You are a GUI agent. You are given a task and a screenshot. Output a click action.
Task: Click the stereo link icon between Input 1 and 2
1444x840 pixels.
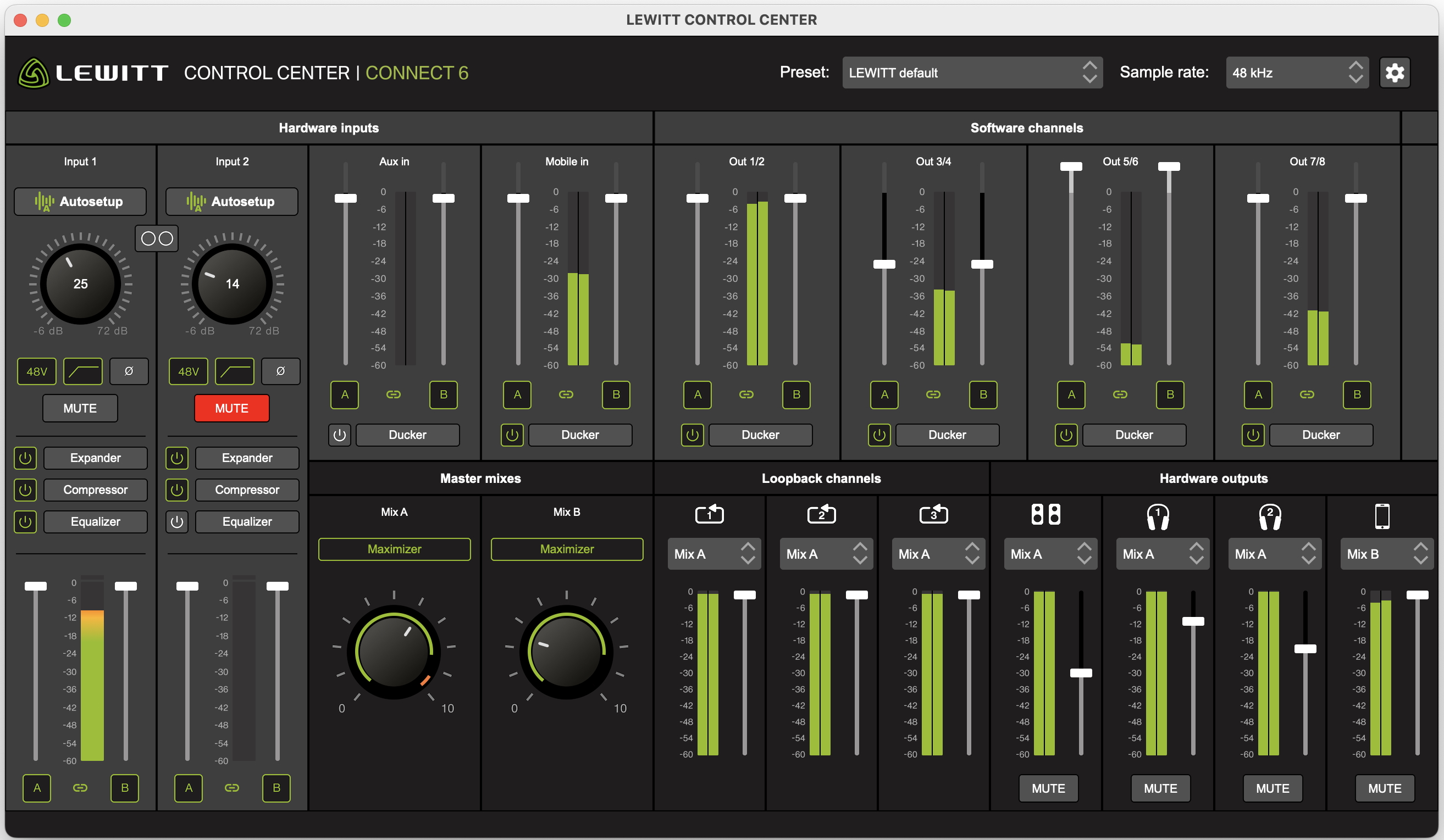click(x=157, y=238)
